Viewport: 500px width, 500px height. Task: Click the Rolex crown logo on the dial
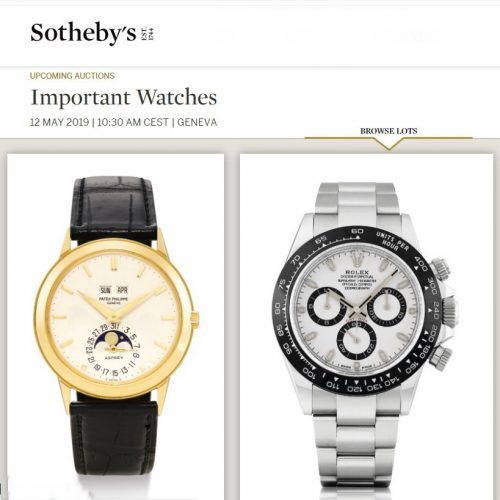click(358, 259)
